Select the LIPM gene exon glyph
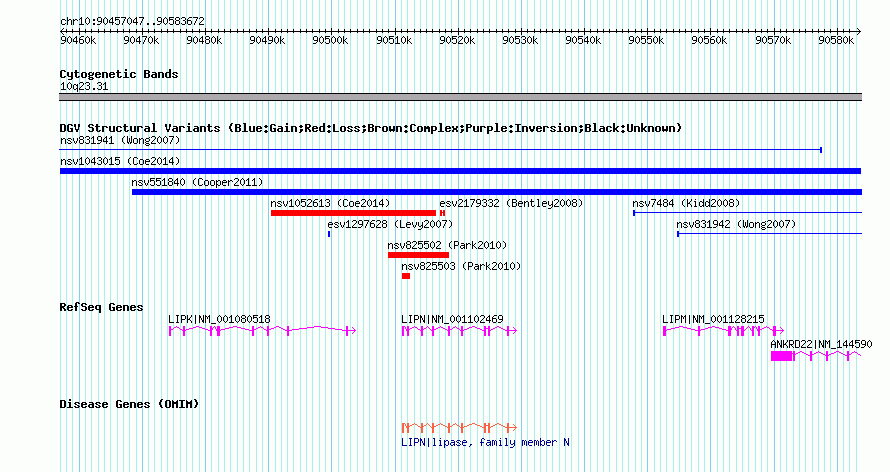The height and width of the screenshot is (472, 890). (x=724, y=331)
